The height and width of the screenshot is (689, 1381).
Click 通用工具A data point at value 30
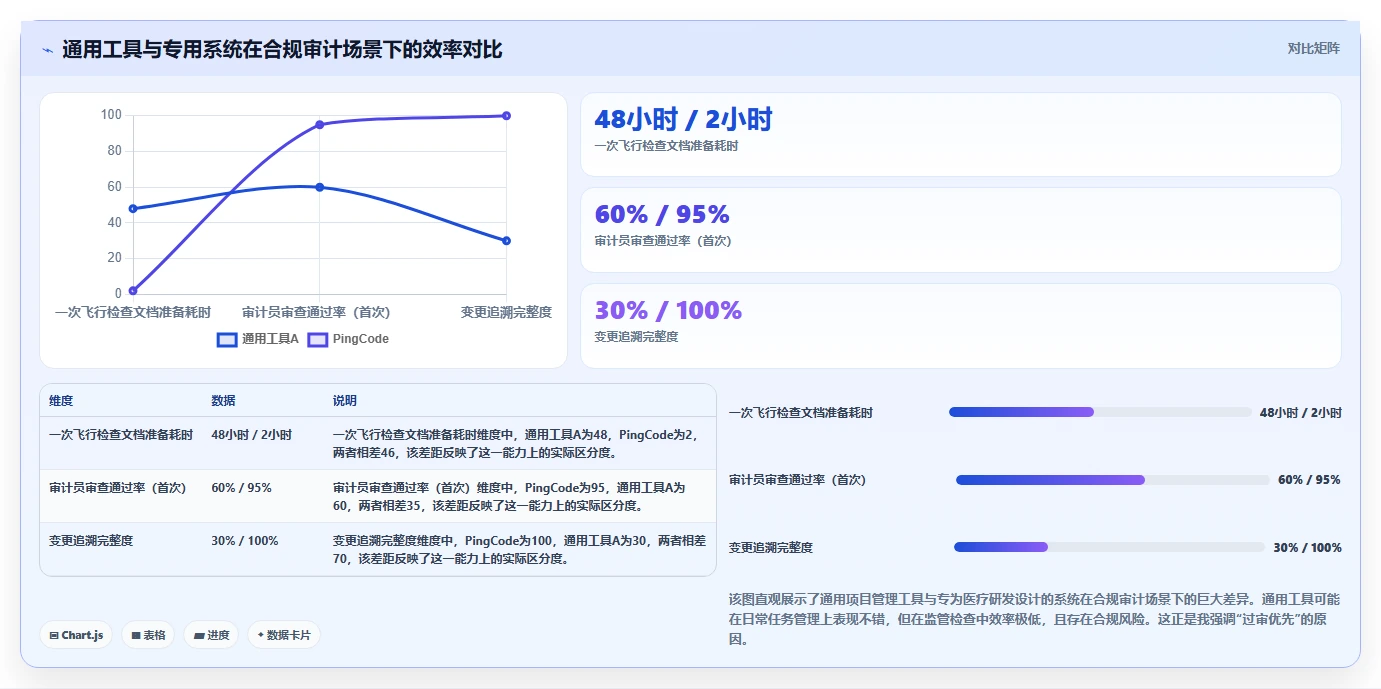(x=507, y=241)
